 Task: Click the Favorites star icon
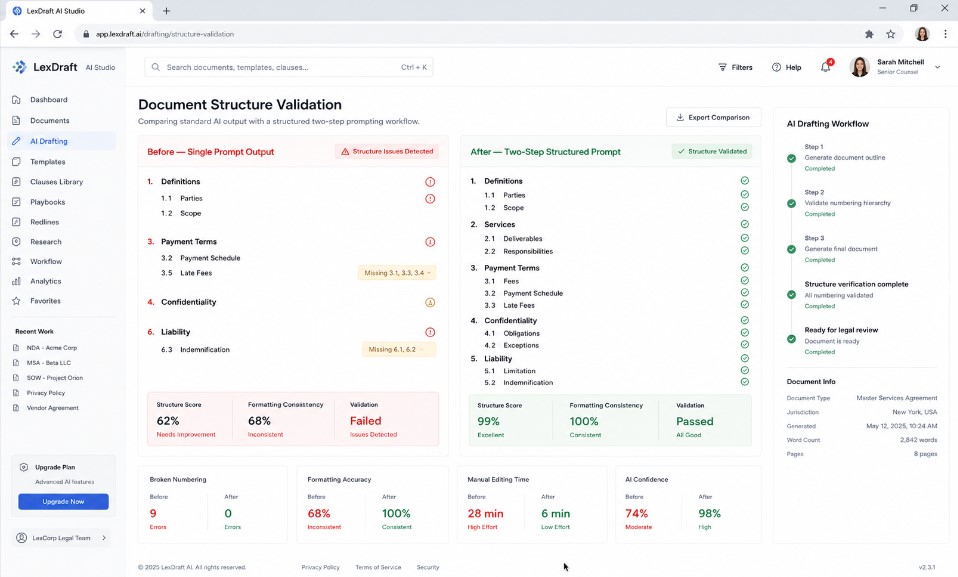click(16, 301)
